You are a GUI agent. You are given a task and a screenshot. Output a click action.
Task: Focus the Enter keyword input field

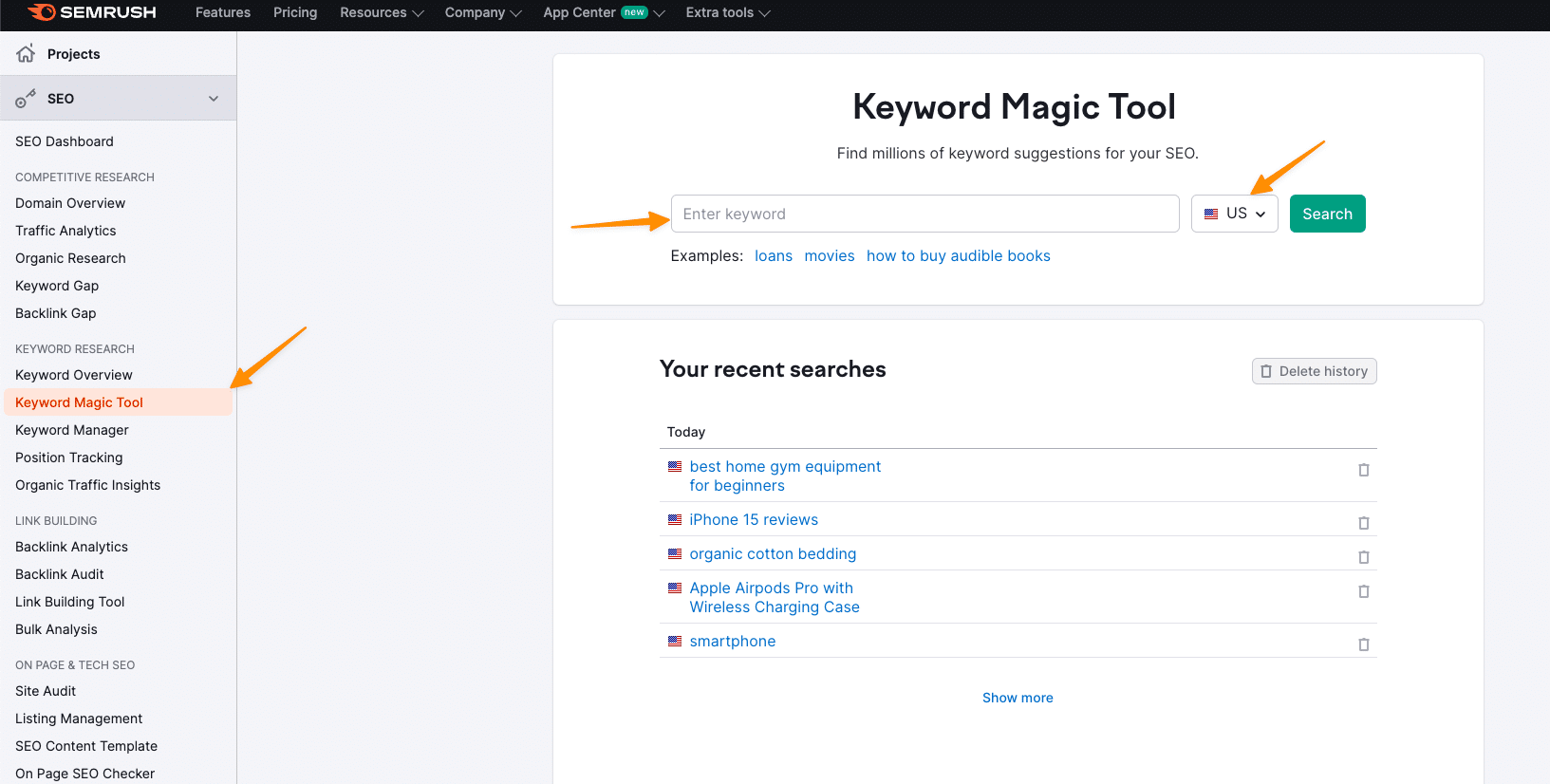[x=925, y=214]
